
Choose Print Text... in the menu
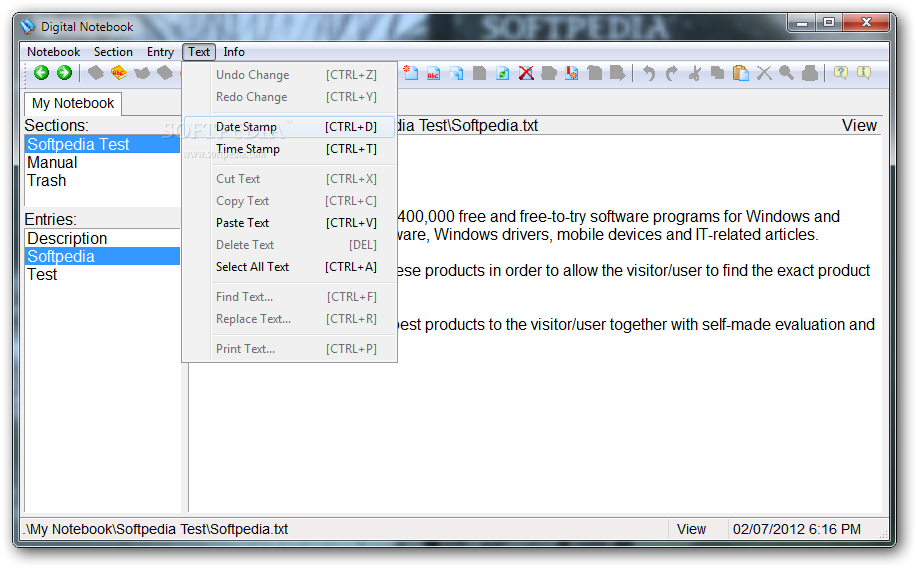coord(291,349)
